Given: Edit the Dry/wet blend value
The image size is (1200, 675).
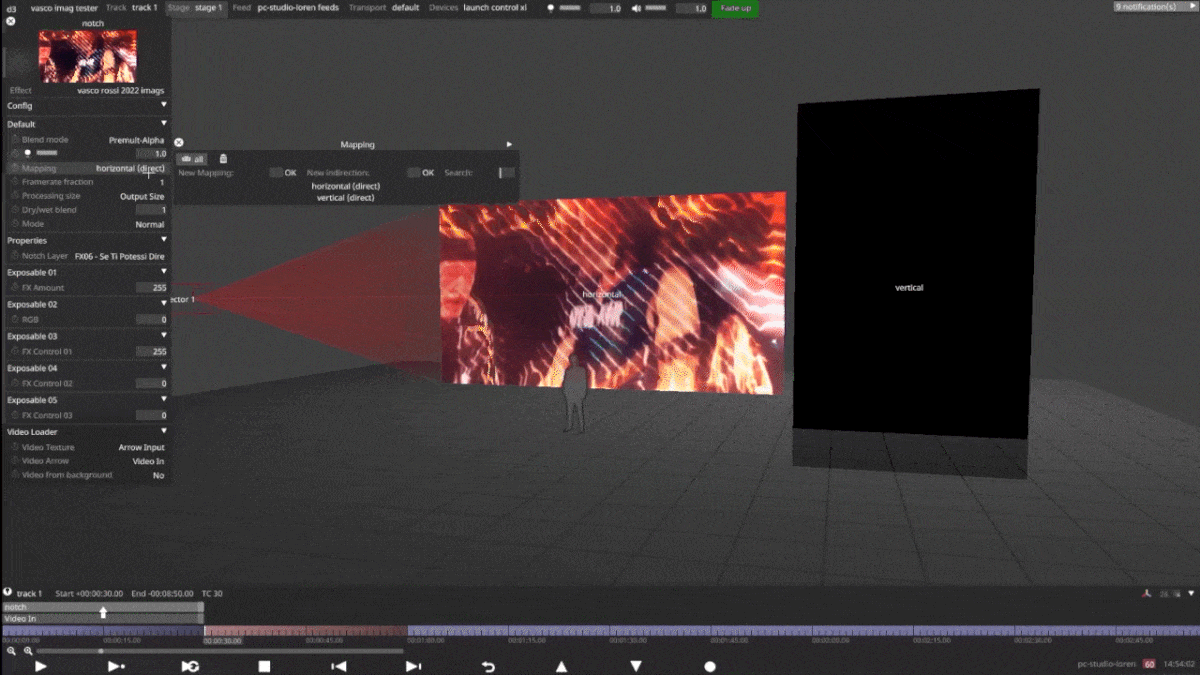Looking at the screenshot, I should (152, 210).
